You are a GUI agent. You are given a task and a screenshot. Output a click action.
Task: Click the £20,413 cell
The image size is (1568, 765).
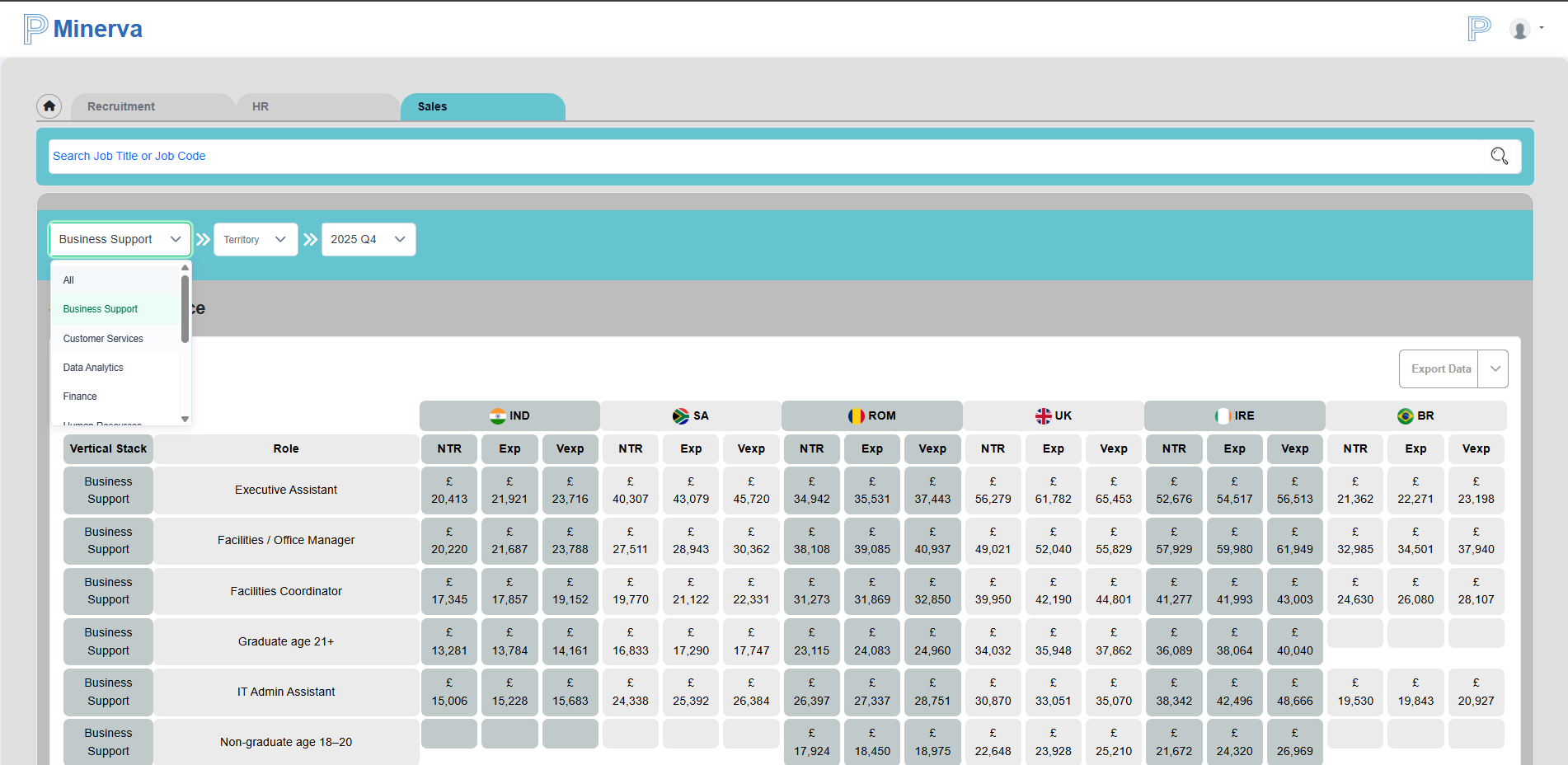[449, 490]
